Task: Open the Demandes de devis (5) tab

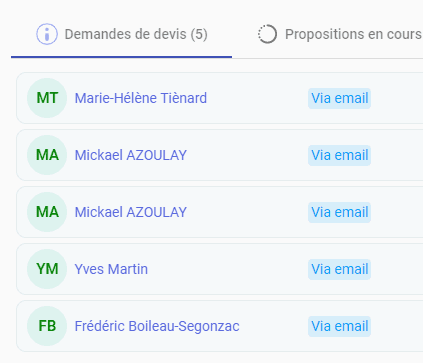Action: click(121, 34)
